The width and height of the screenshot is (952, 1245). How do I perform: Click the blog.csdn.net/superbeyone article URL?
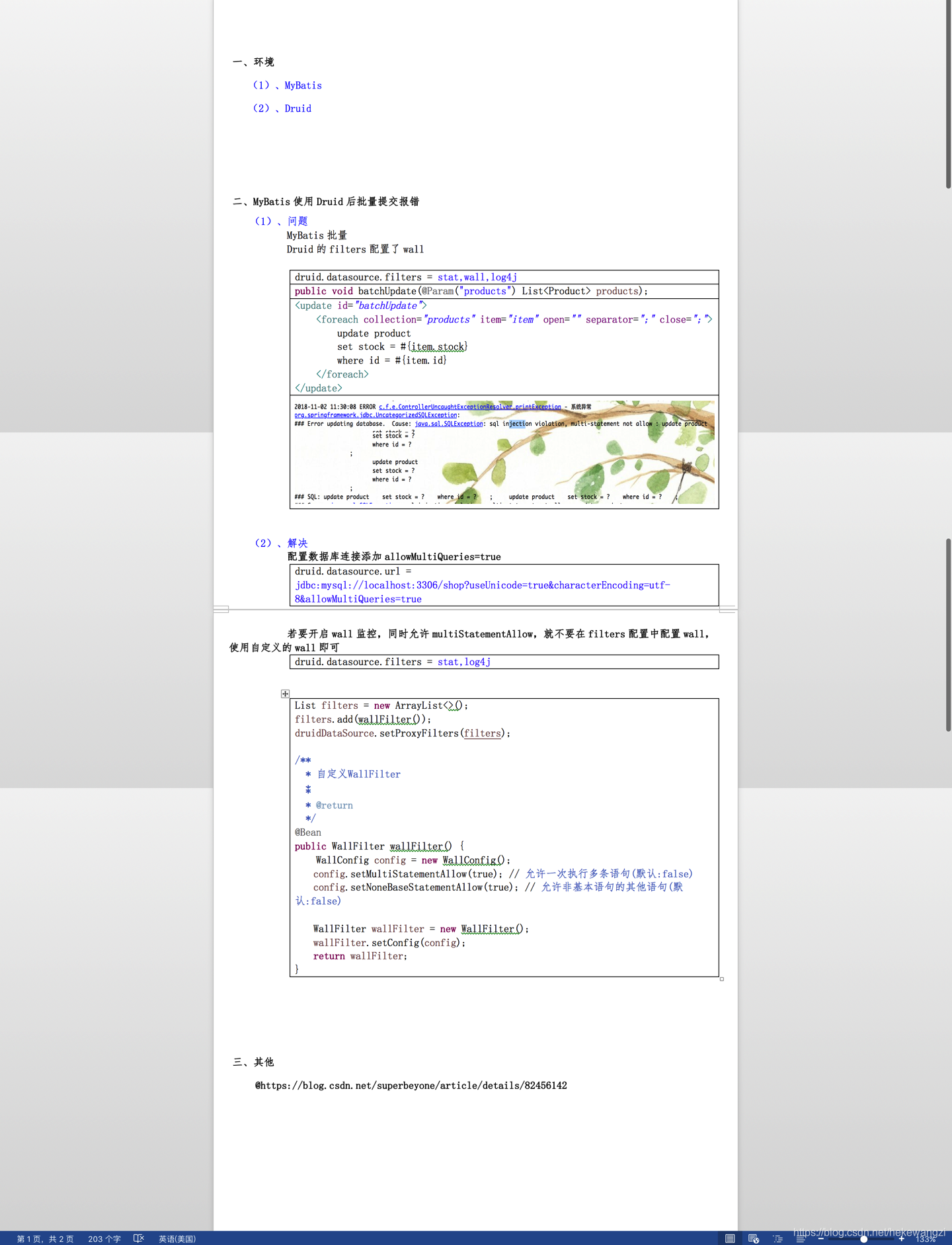(x=411, y=1086)
